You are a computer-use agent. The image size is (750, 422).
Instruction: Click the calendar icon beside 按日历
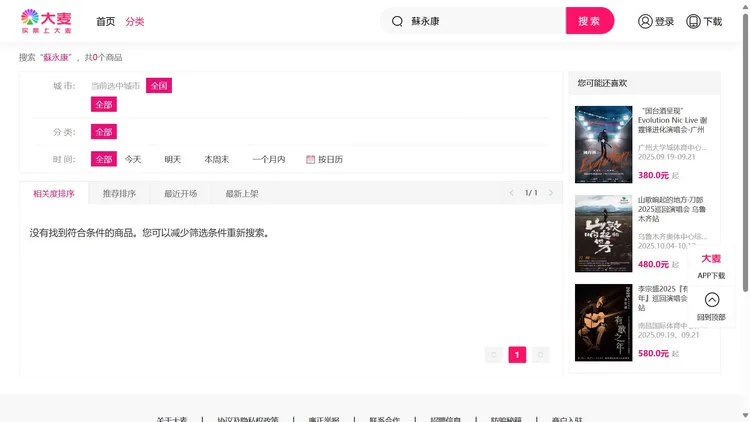[x=311, y=159]
